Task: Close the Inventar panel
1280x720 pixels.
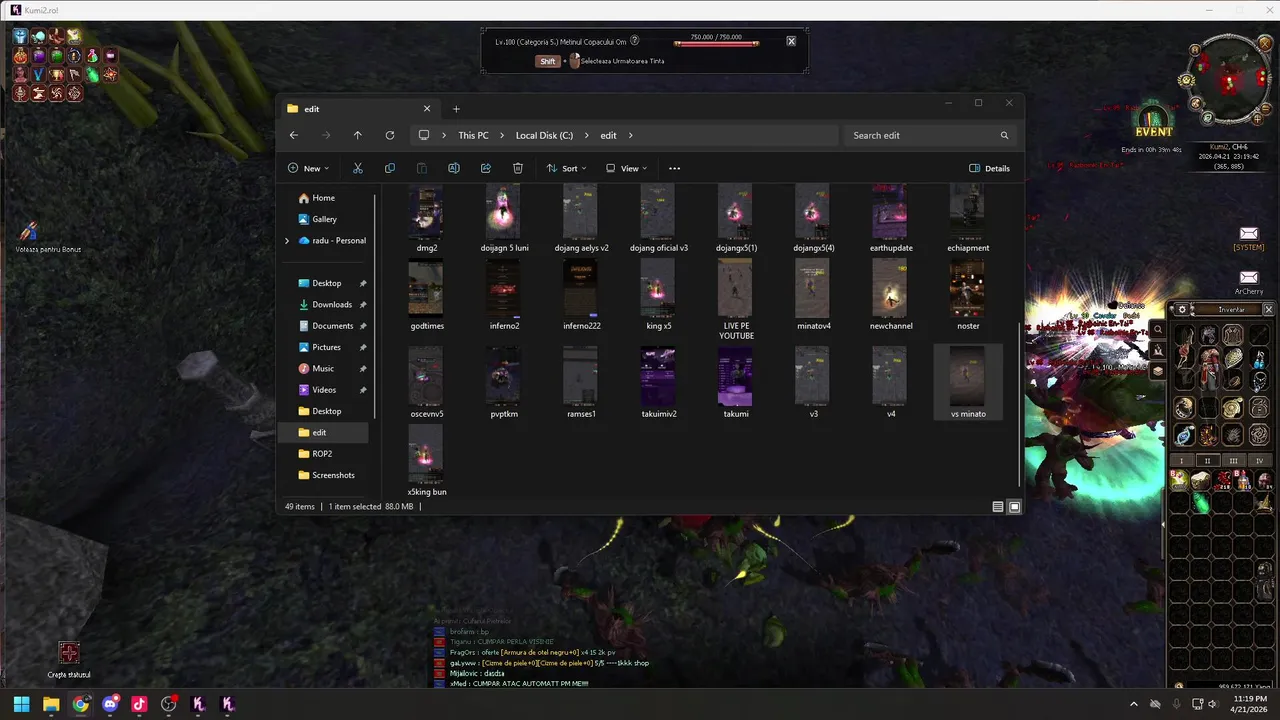Action: pyautogui.click(x=1268, y=310)
